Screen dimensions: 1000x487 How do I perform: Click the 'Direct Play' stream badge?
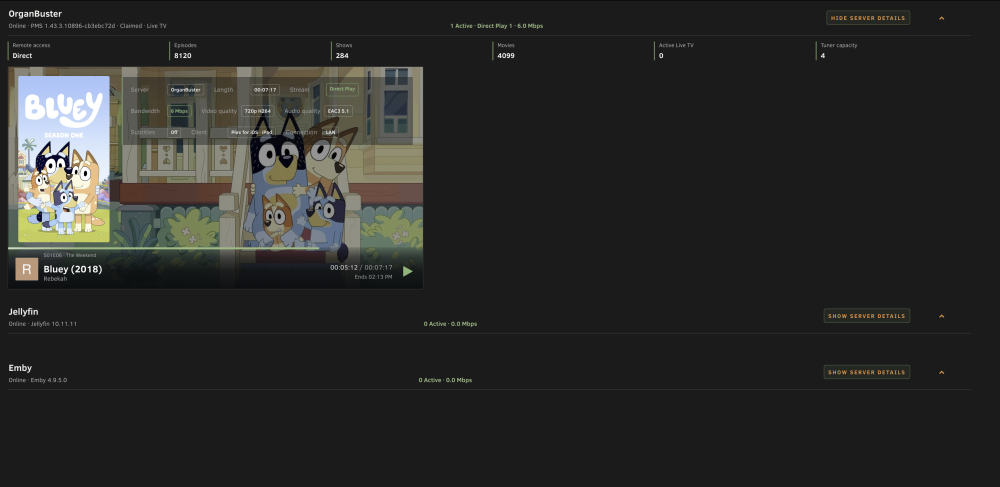coord(342,90)
